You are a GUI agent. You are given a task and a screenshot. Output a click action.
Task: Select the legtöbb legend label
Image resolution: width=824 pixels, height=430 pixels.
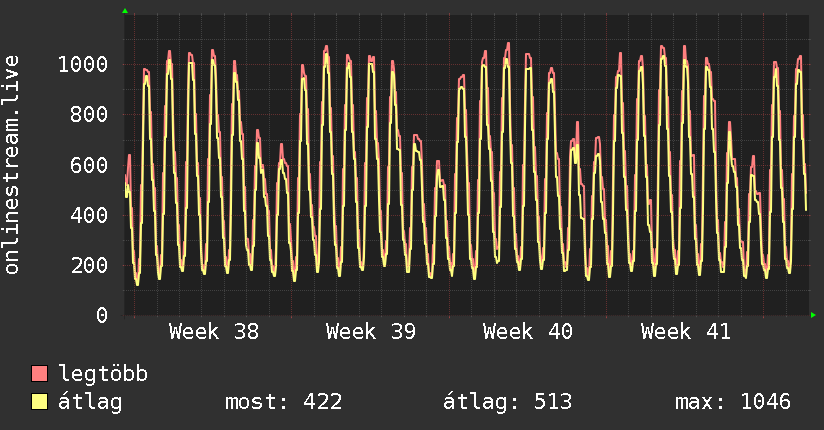pyautogui.click(x=103, y=373)
